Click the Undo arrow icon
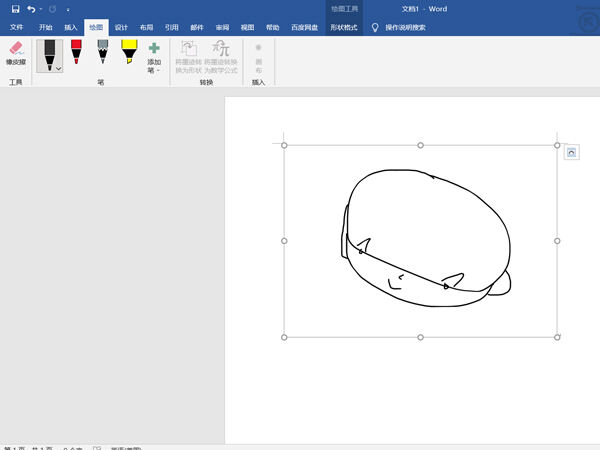Screen dimensions: 600x450 point(31,9)
